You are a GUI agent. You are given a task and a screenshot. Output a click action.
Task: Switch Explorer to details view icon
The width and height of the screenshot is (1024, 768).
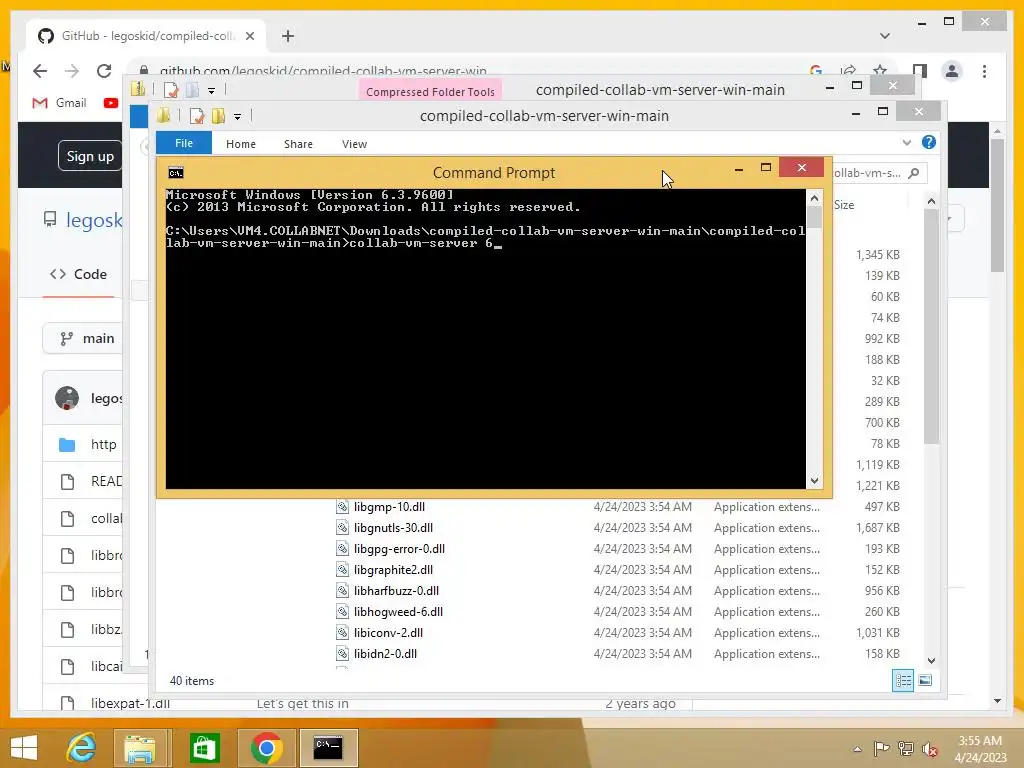[x=903, y=680]
